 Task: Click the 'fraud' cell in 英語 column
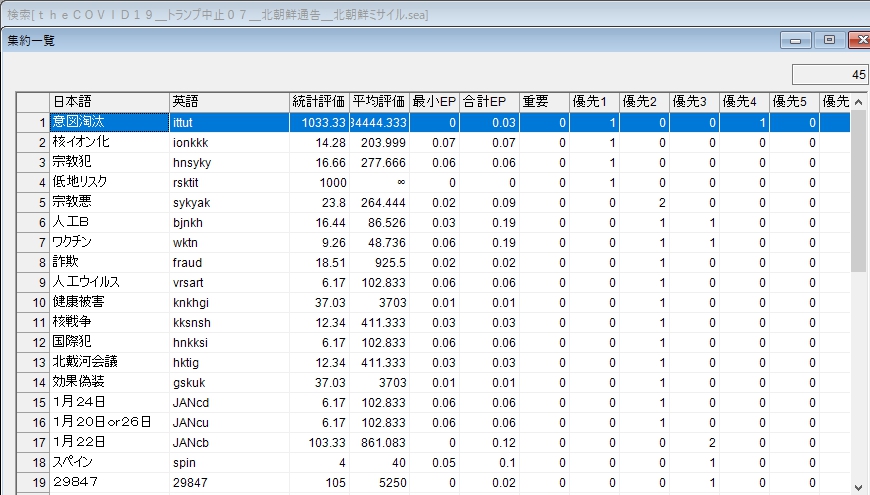[x=229, y=262]
